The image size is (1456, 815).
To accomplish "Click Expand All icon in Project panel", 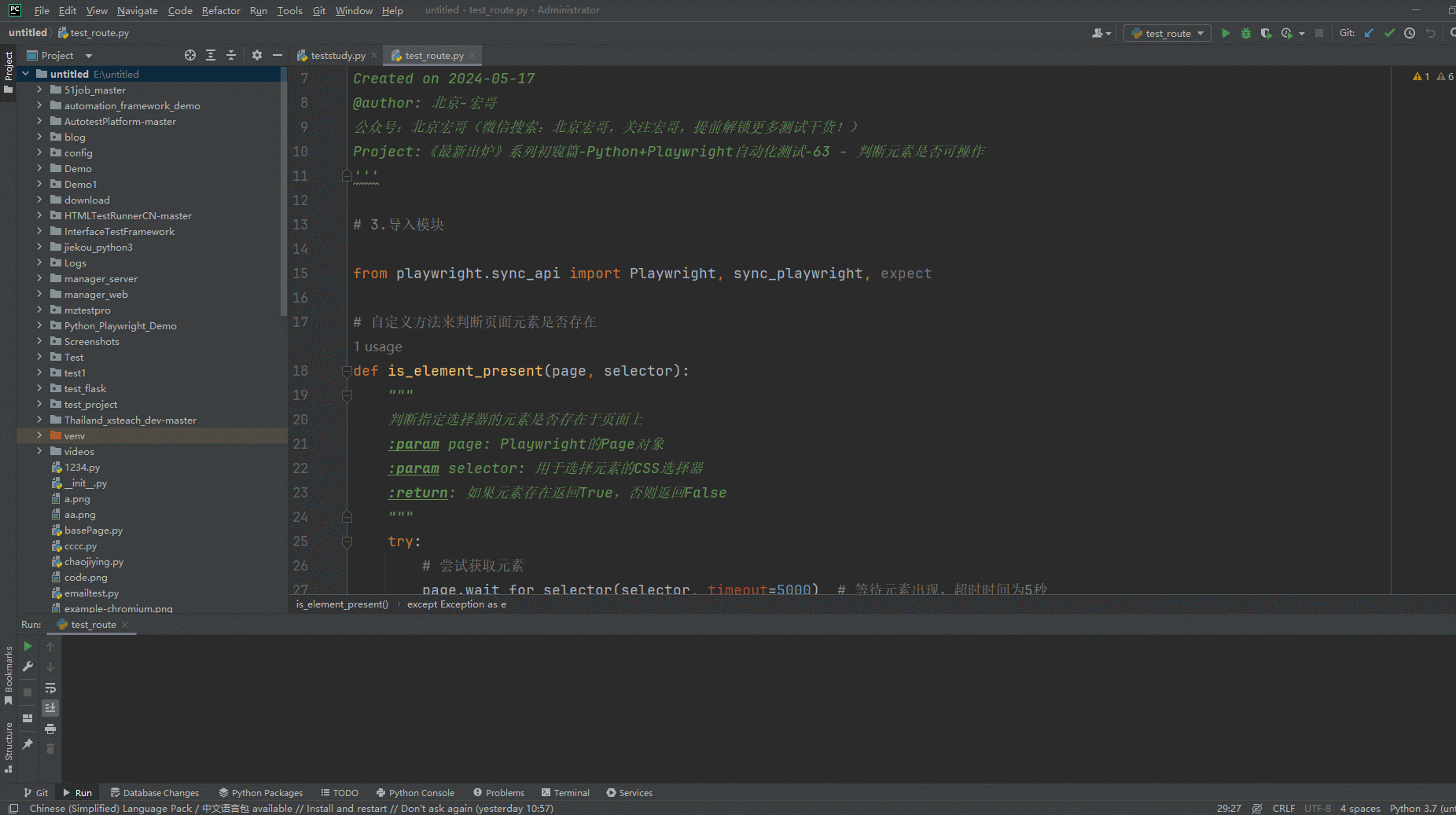I will tap(211, 55).
